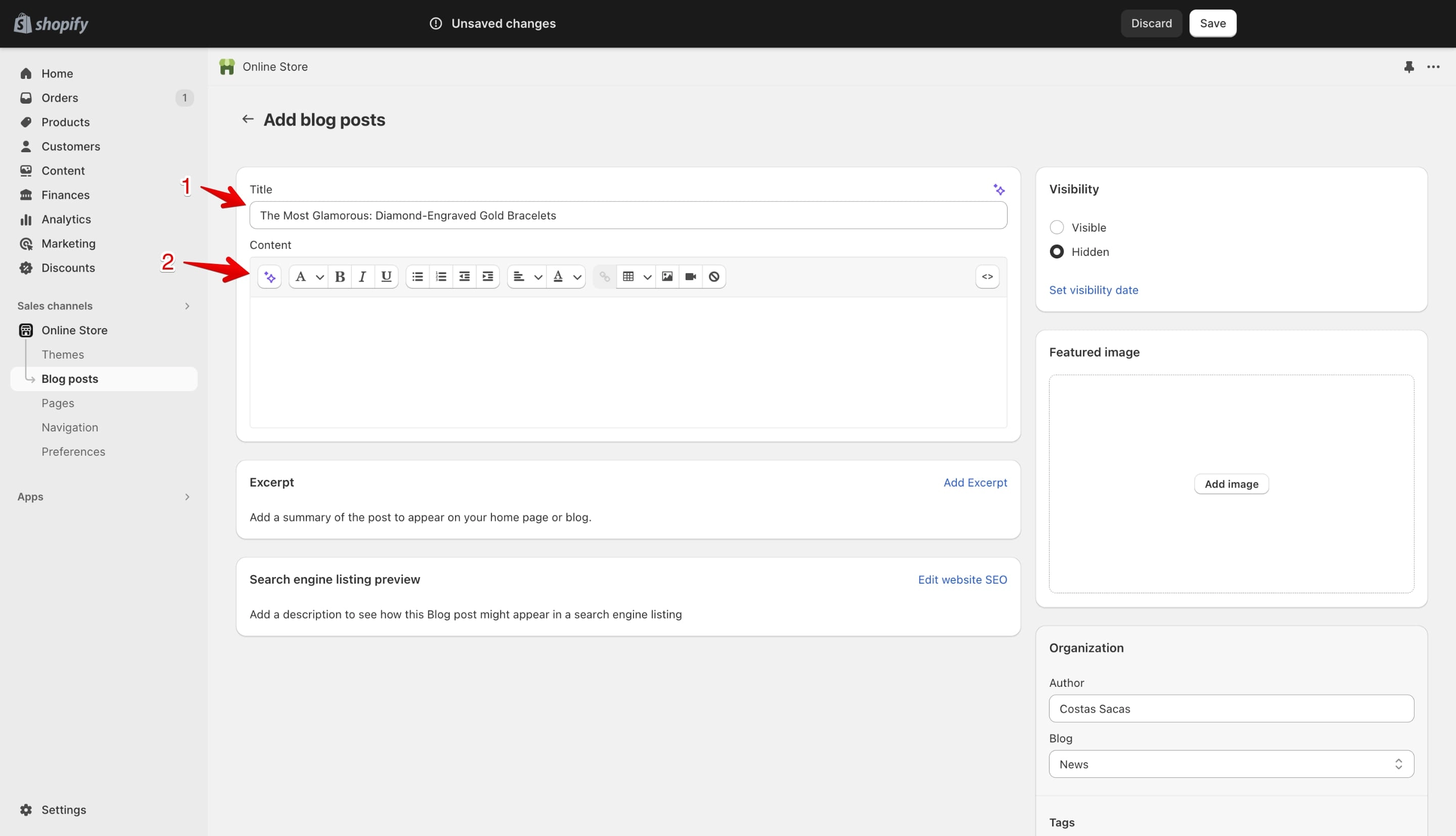Toggle bold formatting

[340, 277]
